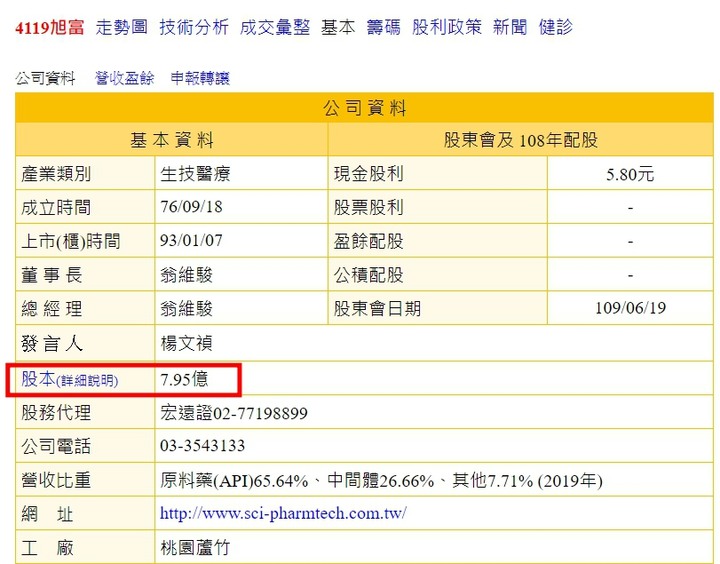The width and height of the screenshot is (720, 564).
Task: View the 股利政策 tab
Action: pyautogui.click(x=447, y=28)
